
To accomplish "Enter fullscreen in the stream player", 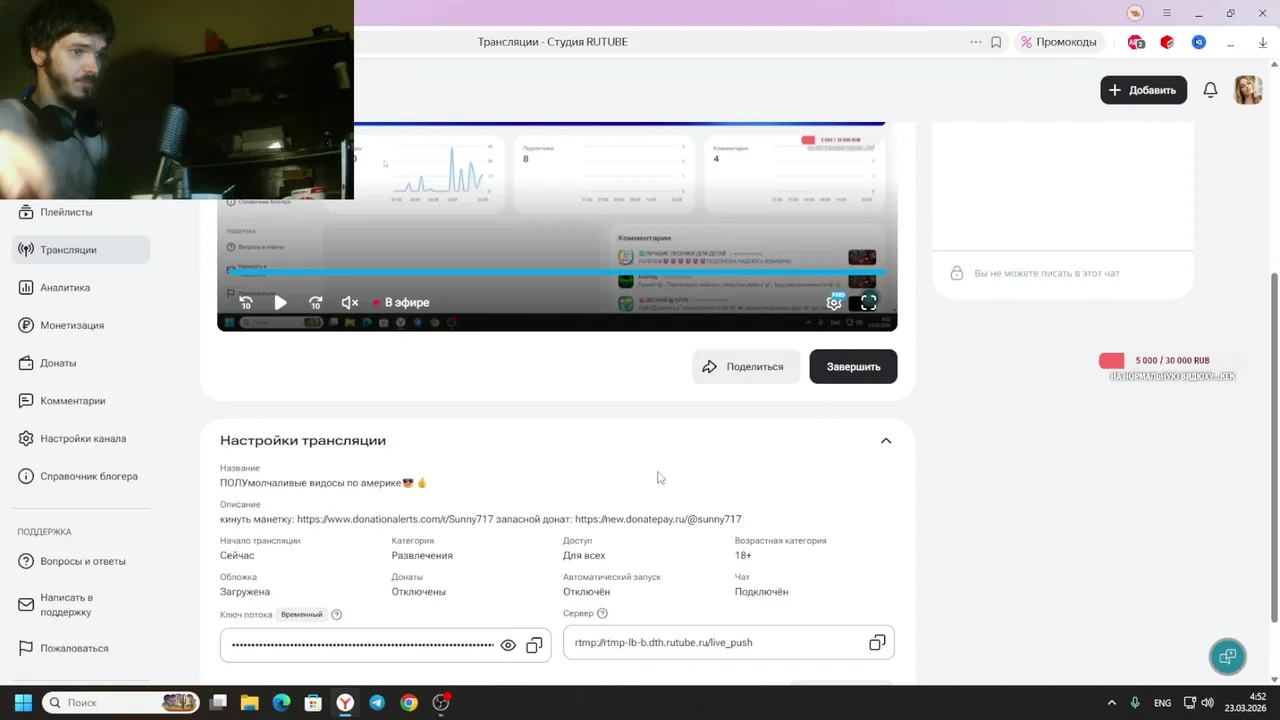I will tap(868, 302).
